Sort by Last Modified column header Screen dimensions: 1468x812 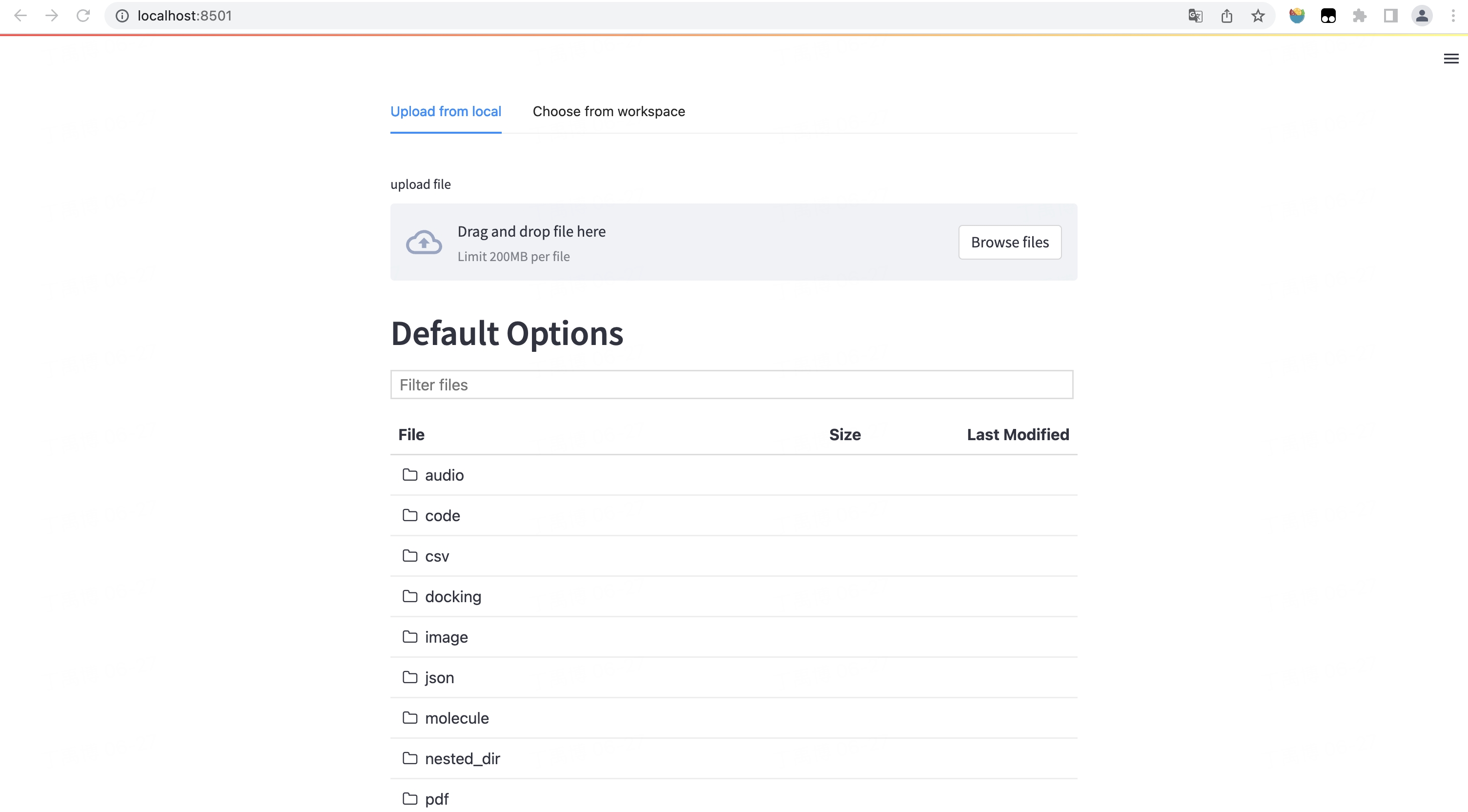click(1017, 434)
